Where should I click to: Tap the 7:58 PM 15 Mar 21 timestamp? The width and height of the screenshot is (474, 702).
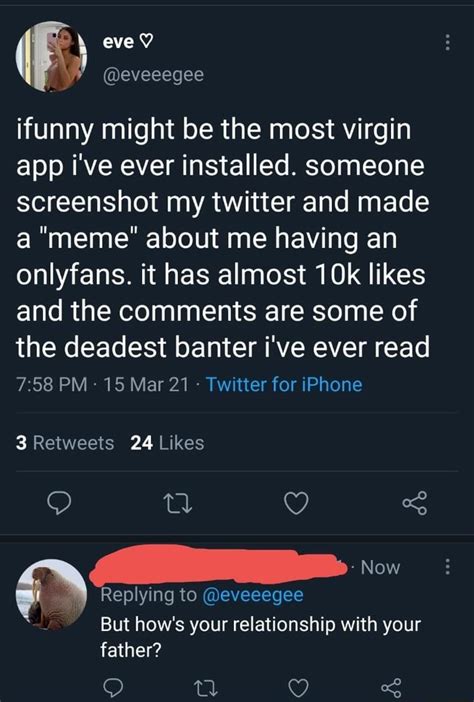102,385
